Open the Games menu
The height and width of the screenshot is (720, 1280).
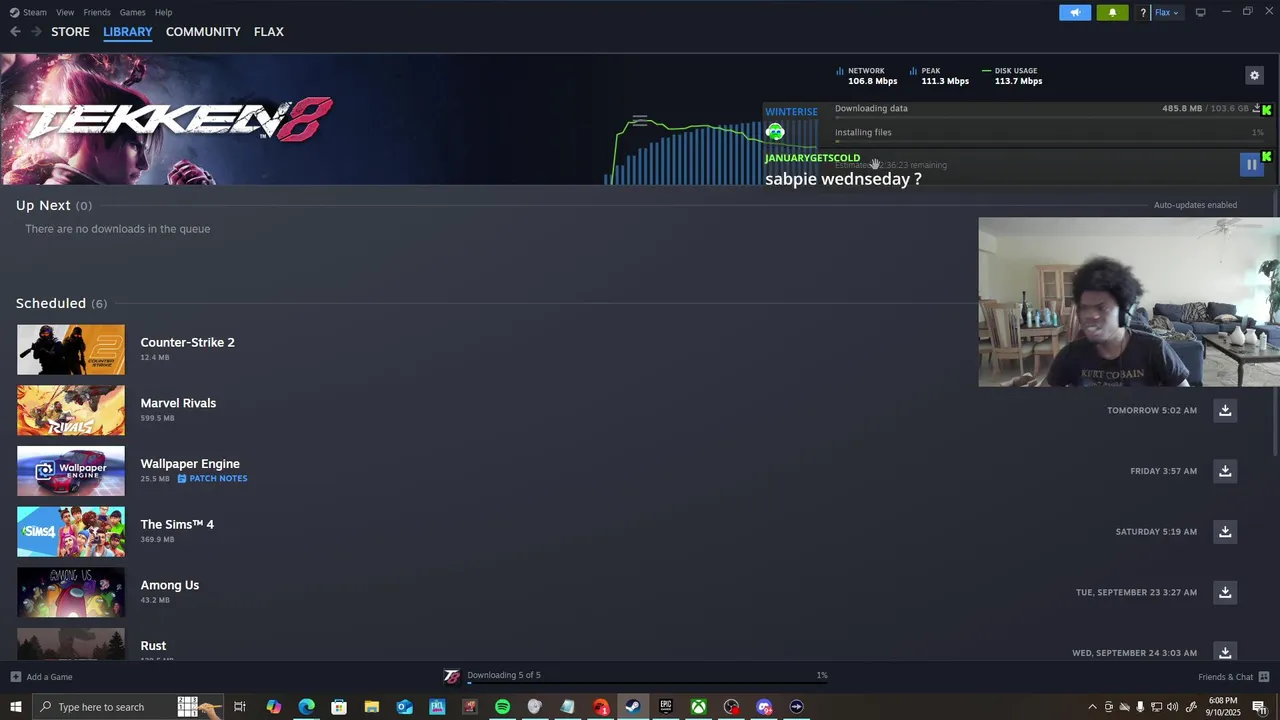pyautogui.click(x=132, y=12)
